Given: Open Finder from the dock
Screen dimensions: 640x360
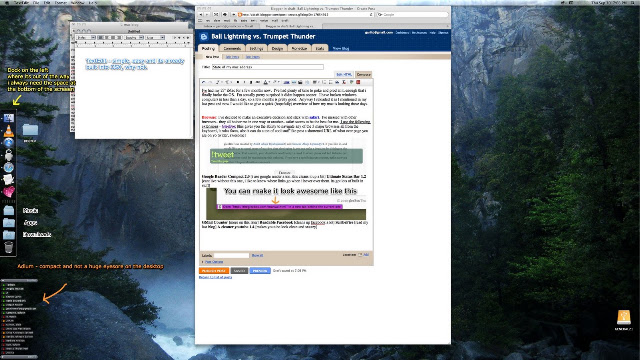Looking at the screenshot, I should tap(9, 118).
